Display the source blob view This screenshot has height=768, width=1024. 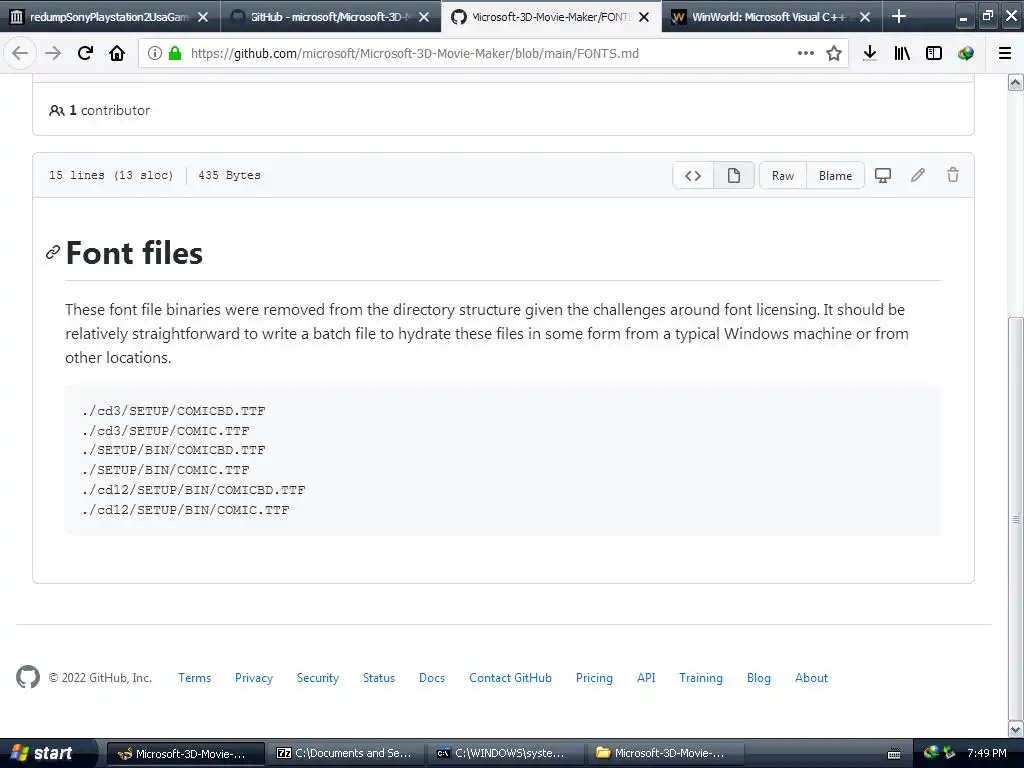click(x=693, y=176)
